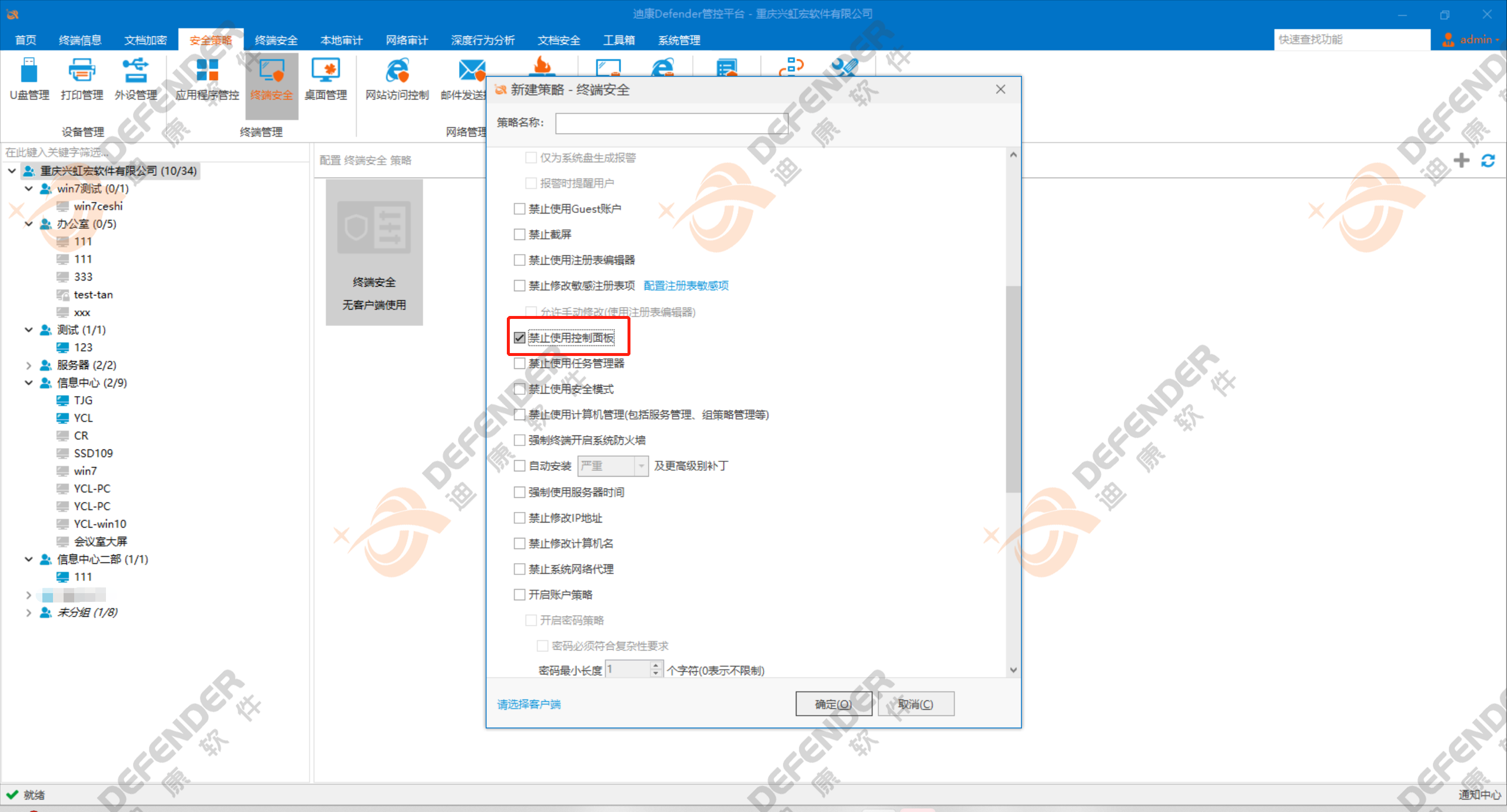
Task: Click the admin user icon
Action: 1448,39
